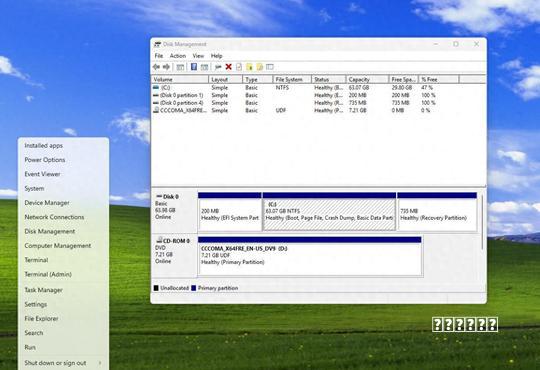The height and width of the screenshot is (370, 540).
Task: Click the blue Primary partition legend swatch
Action: [194, 288]
